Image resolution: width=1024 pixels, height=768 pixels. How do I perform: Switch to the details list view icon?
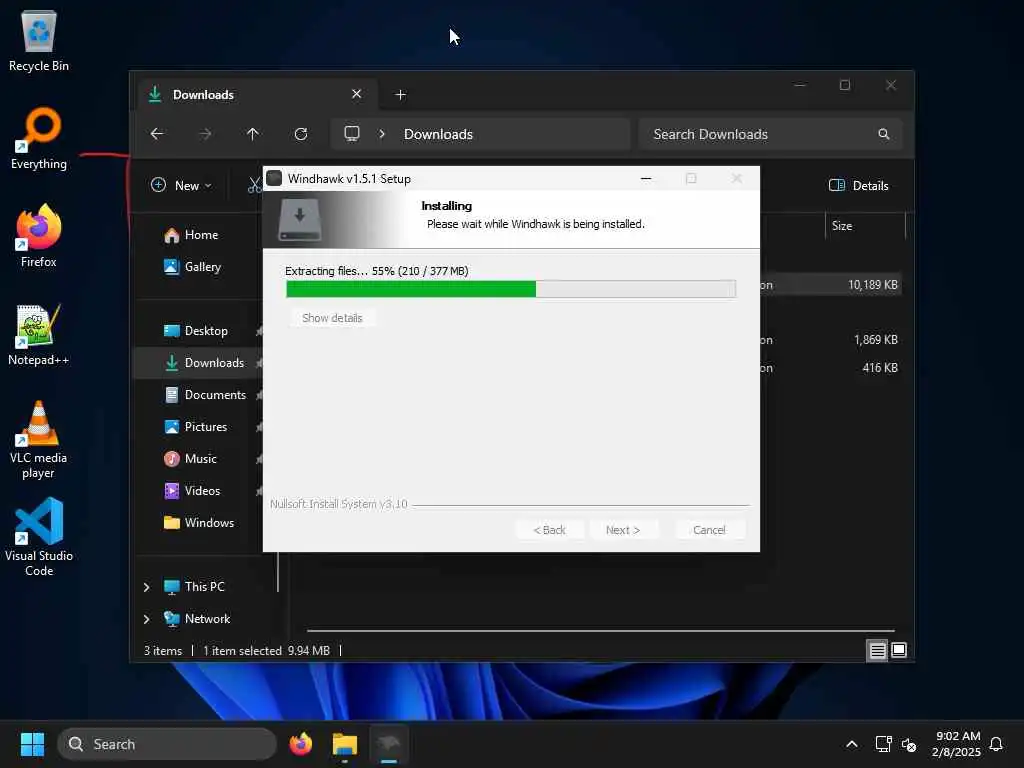point(877,650)
